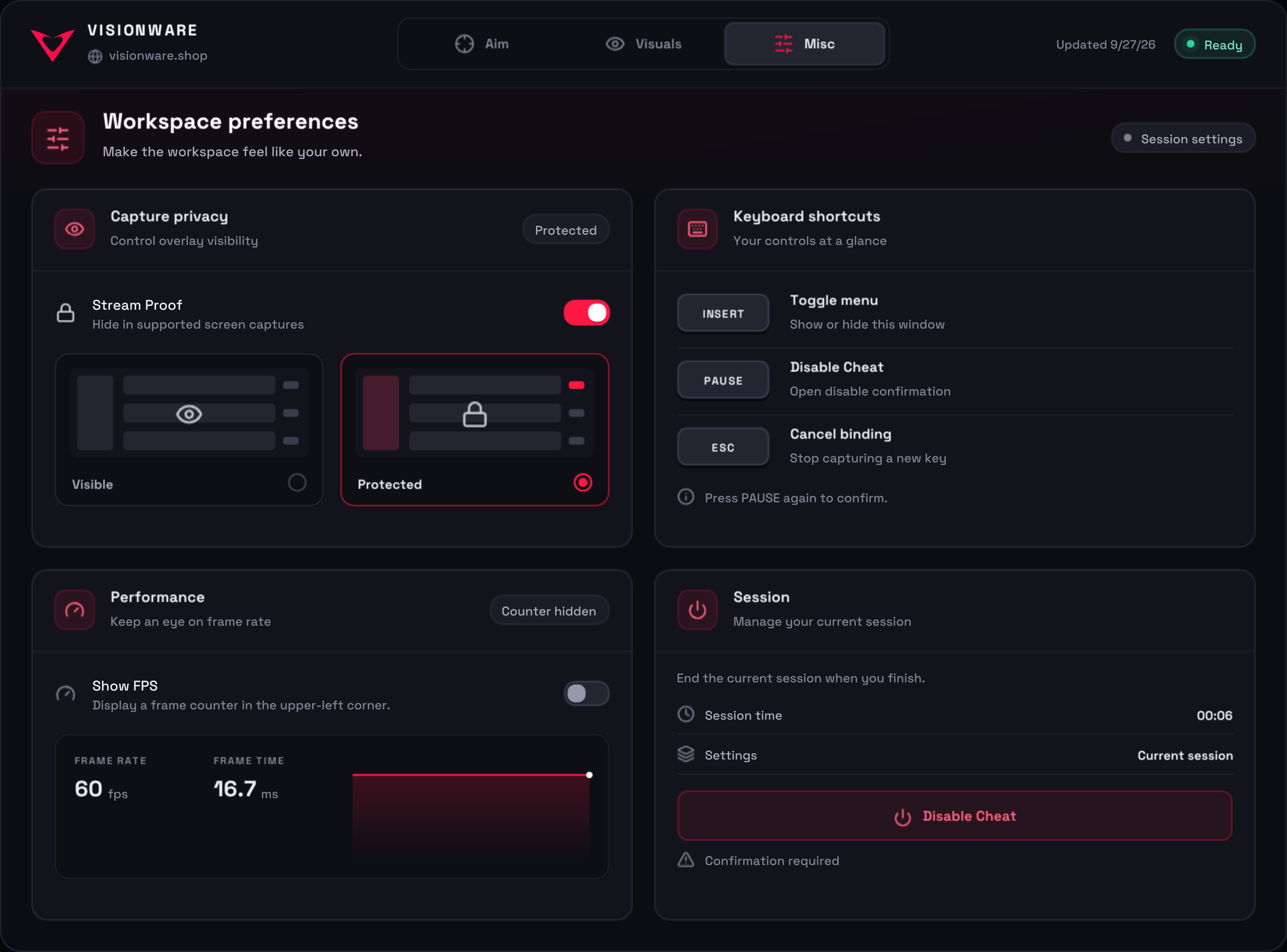Viewport: 1287px width, 952px height.
Task: Click the Protected mode preview thumbnail
Action: (475, 413)
